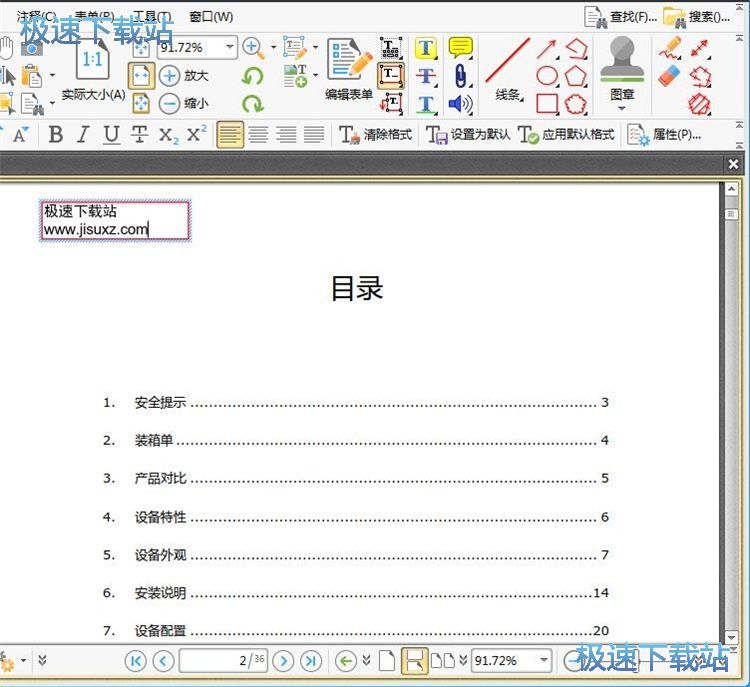Open the Tools (工具) menu
The image size is (750, 687).
[152, 17]
